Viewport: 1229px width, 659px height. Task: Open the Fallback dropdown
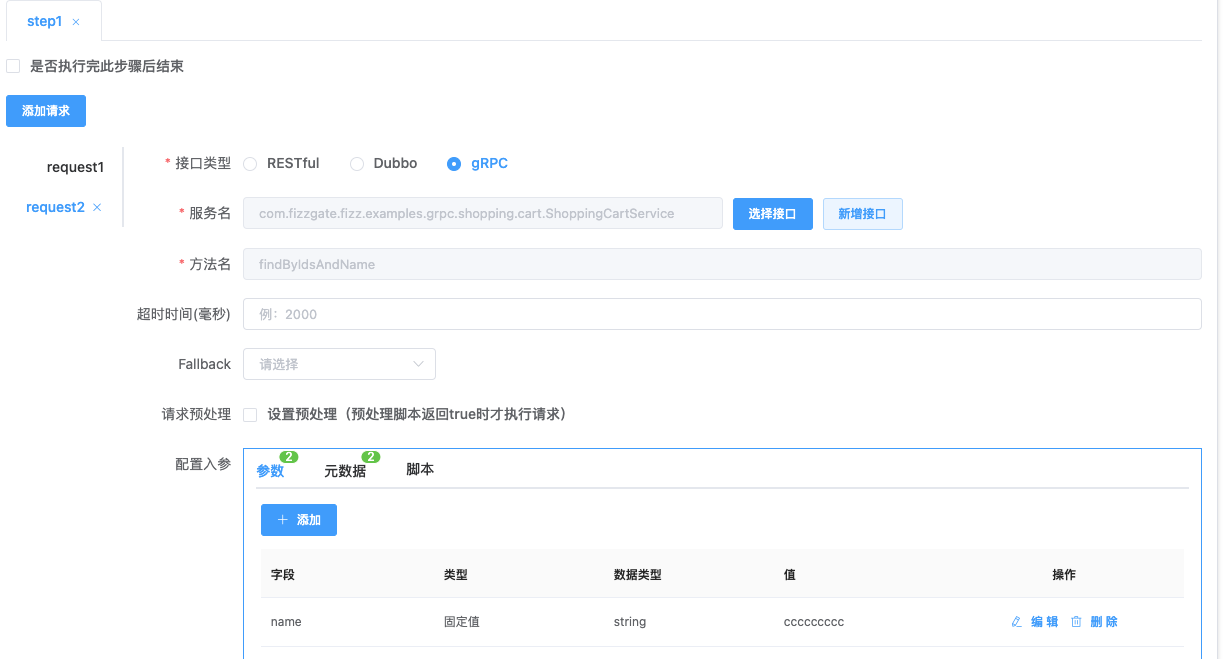[339, 364]
